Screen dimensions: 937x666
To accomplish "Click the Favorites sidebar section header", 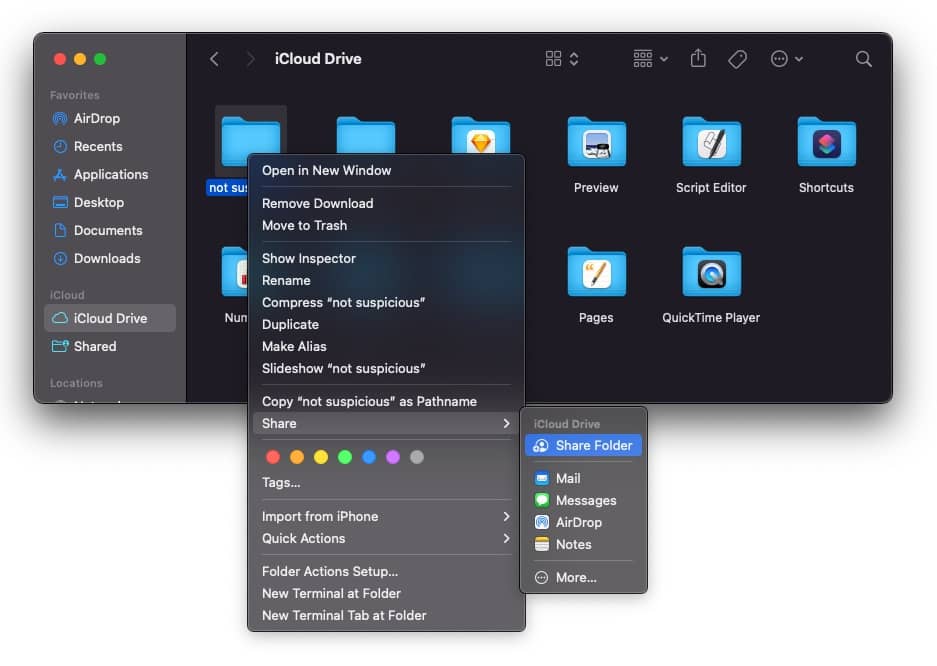I will [x=75, y=95].
